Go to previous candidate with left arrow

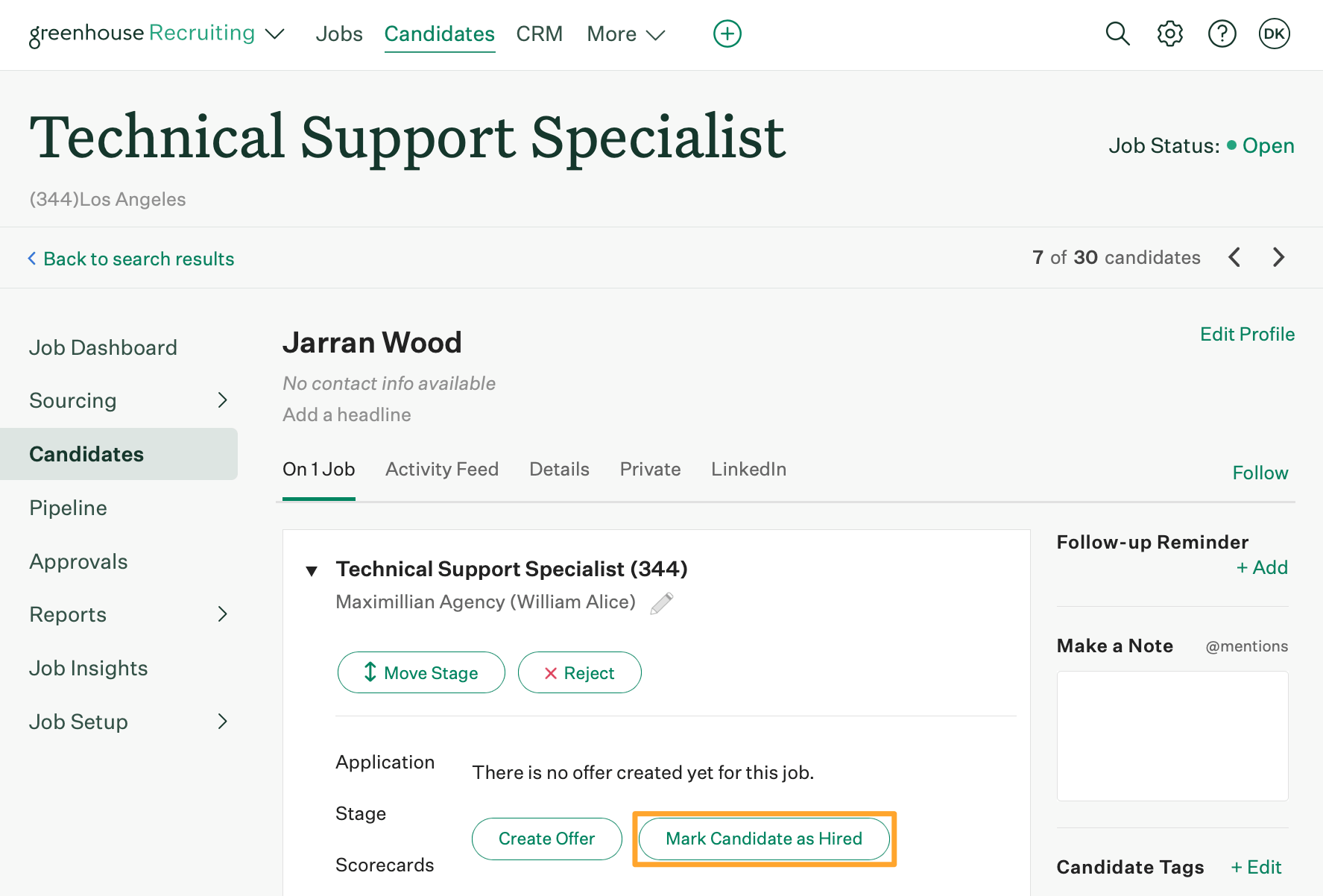[1234, 257]
